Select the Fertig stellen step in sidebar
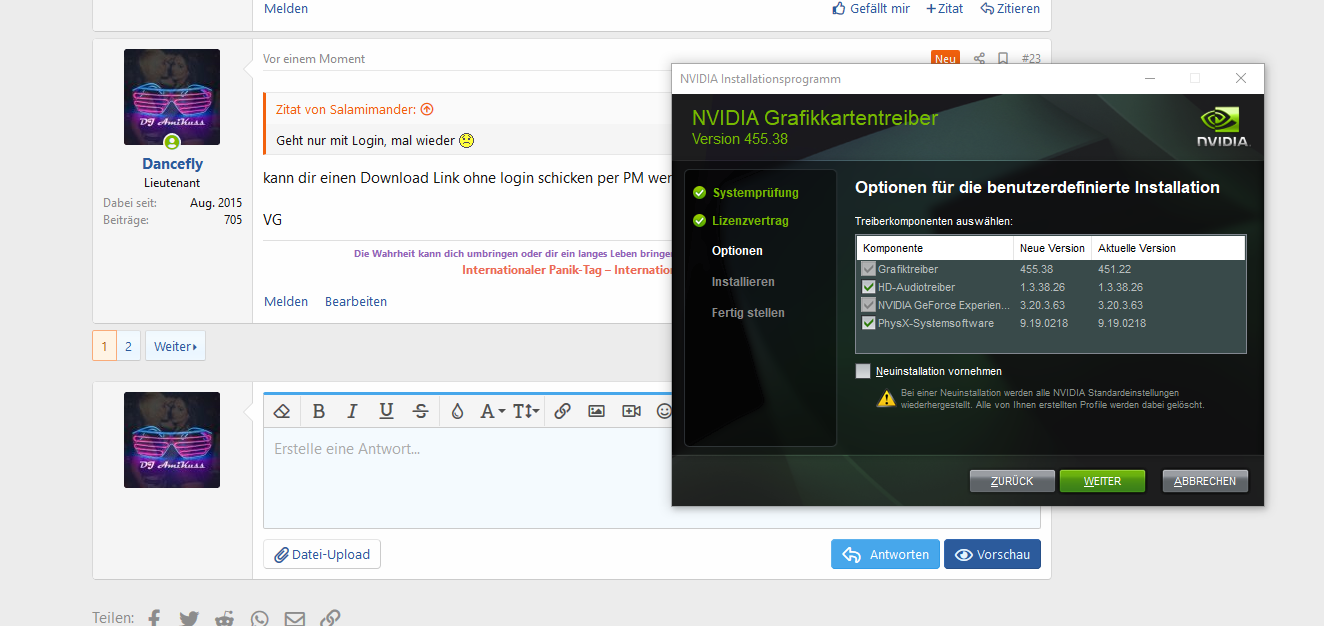 click(748, 313)
